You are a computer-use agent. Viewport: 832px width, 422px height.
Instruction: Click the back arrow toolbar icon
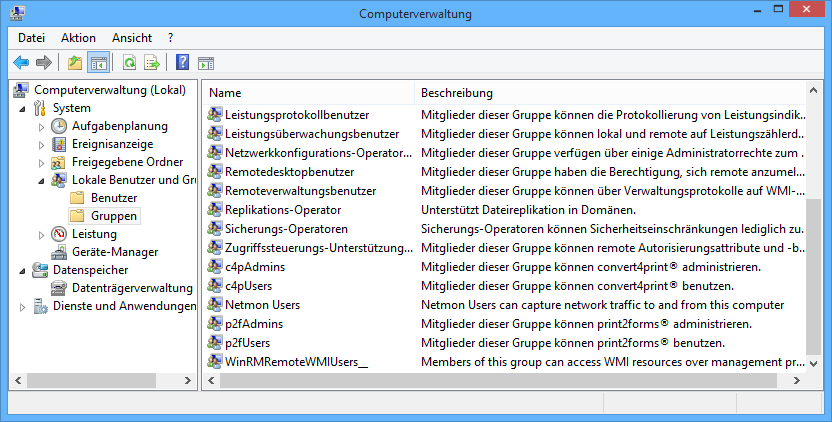pyautogui.click(x=21, y=63)
